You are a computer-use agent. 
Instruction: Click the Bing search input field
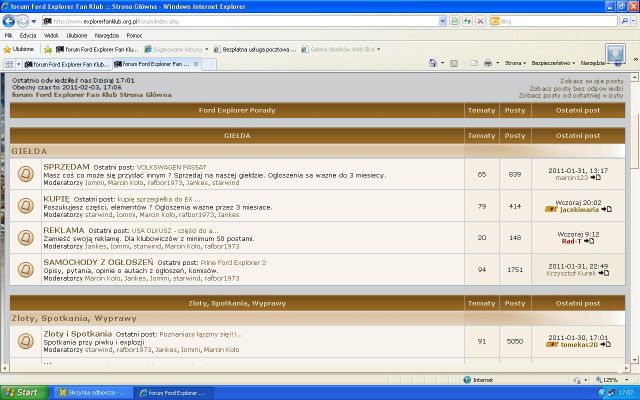pyautogui.click(x=558, y=20)
